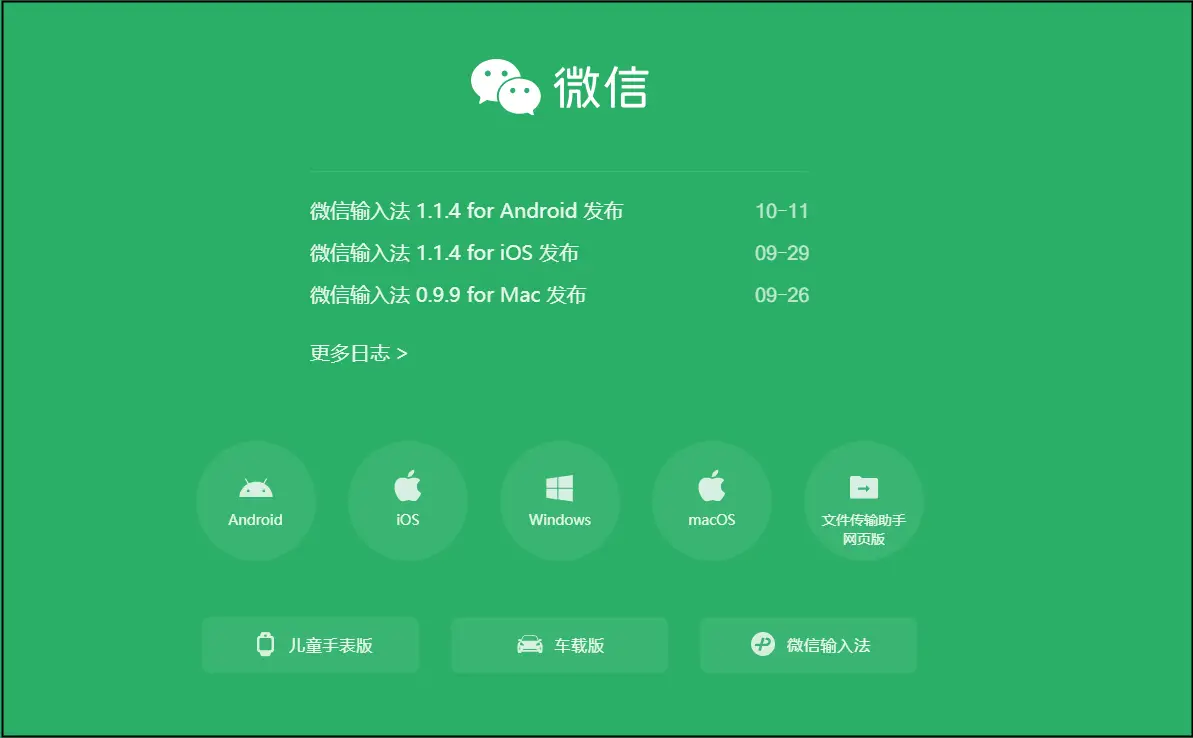Select the macOS download icon

[711, 487]
